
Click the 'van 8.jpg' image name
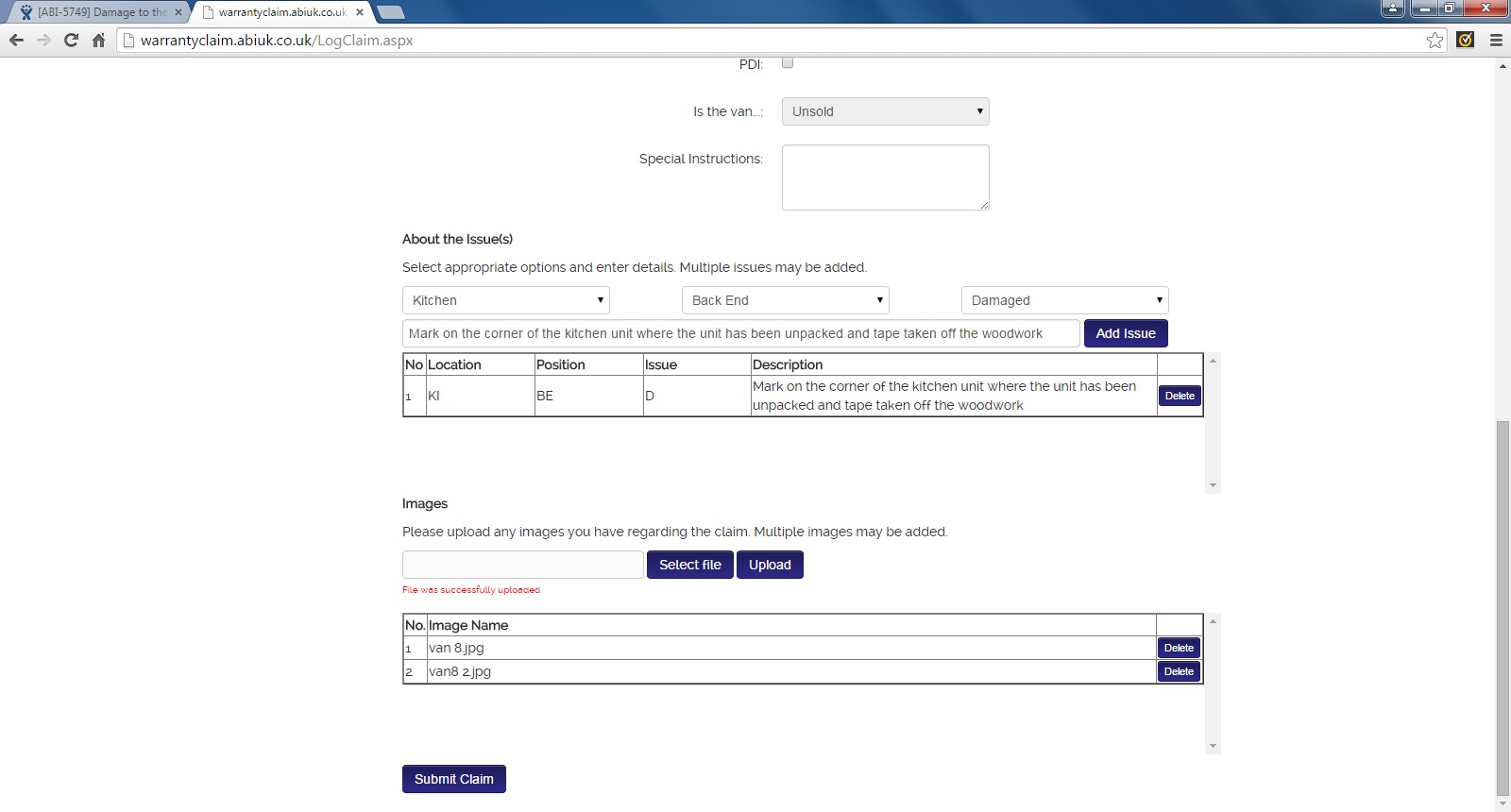point(456,648)
